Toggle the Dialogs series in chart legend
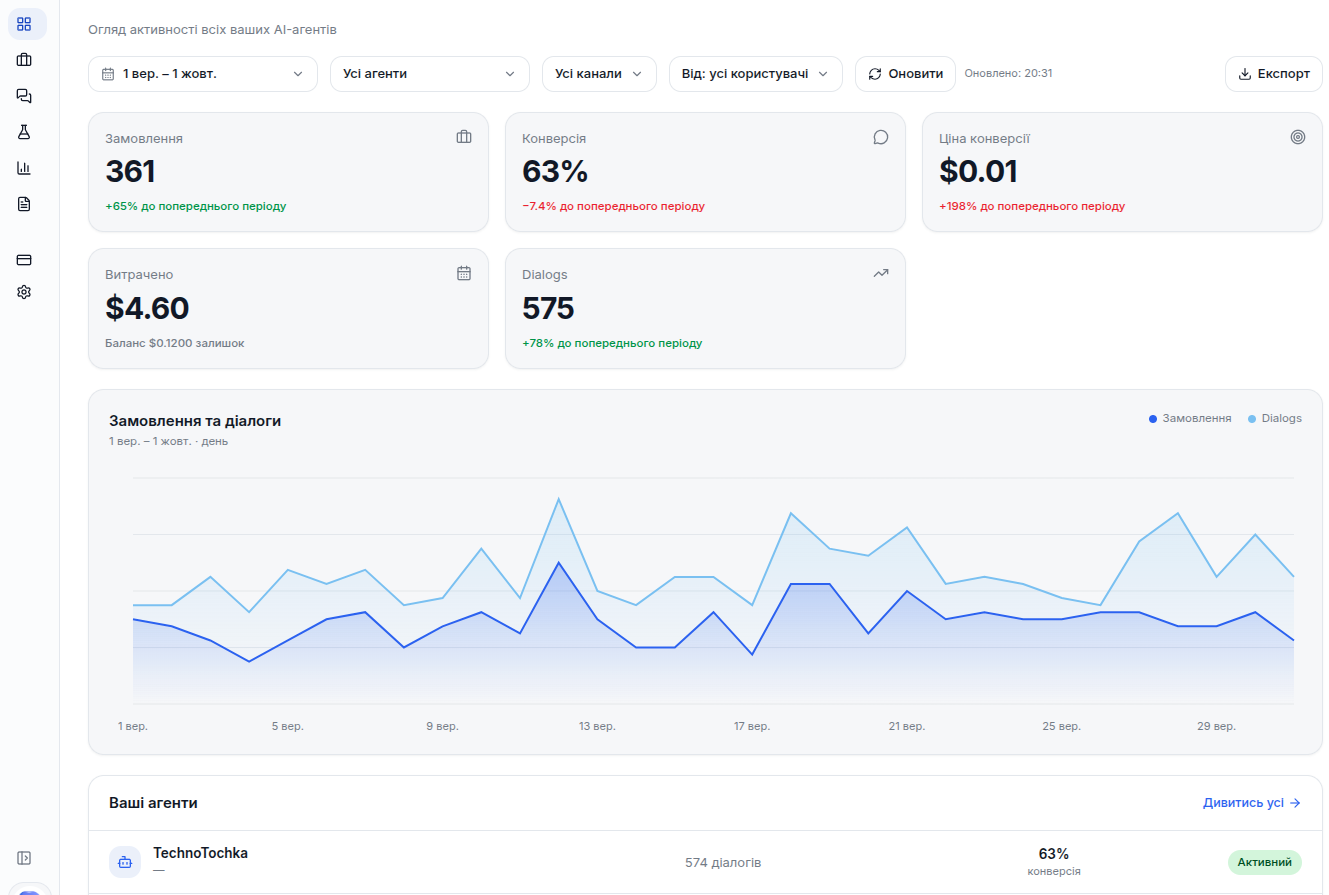1329x895 pixels. [1275, 418]
